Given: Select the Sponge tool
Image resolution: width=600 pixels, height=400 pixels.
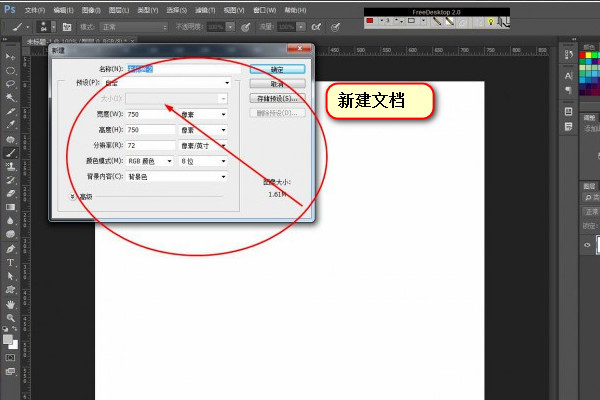Looking at the screenshot, I should (10, 234).
